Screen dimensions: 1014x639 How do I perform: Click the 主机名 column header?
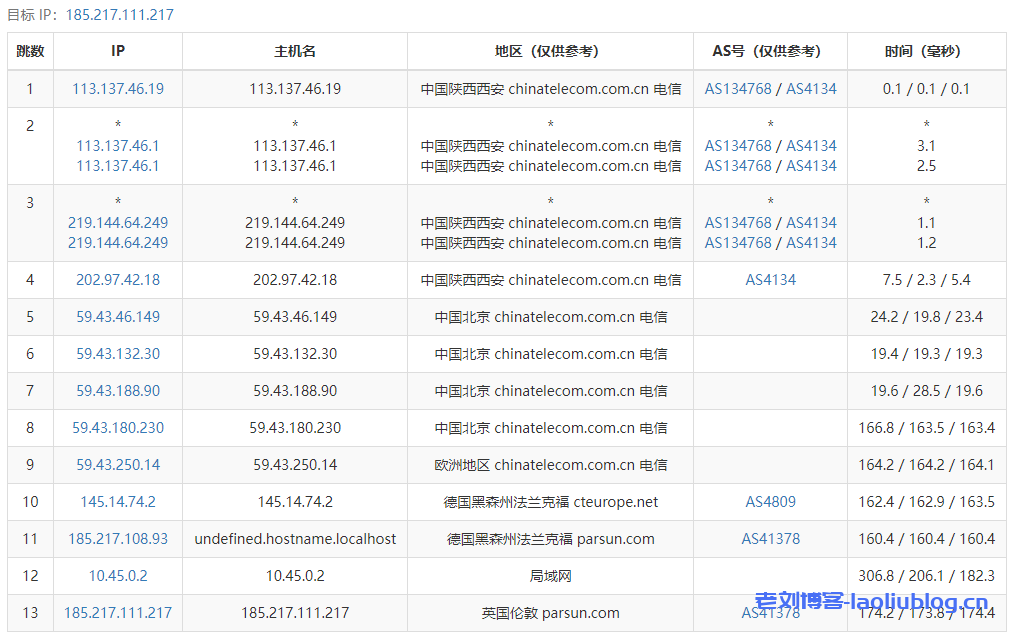(x=295, y=51)
